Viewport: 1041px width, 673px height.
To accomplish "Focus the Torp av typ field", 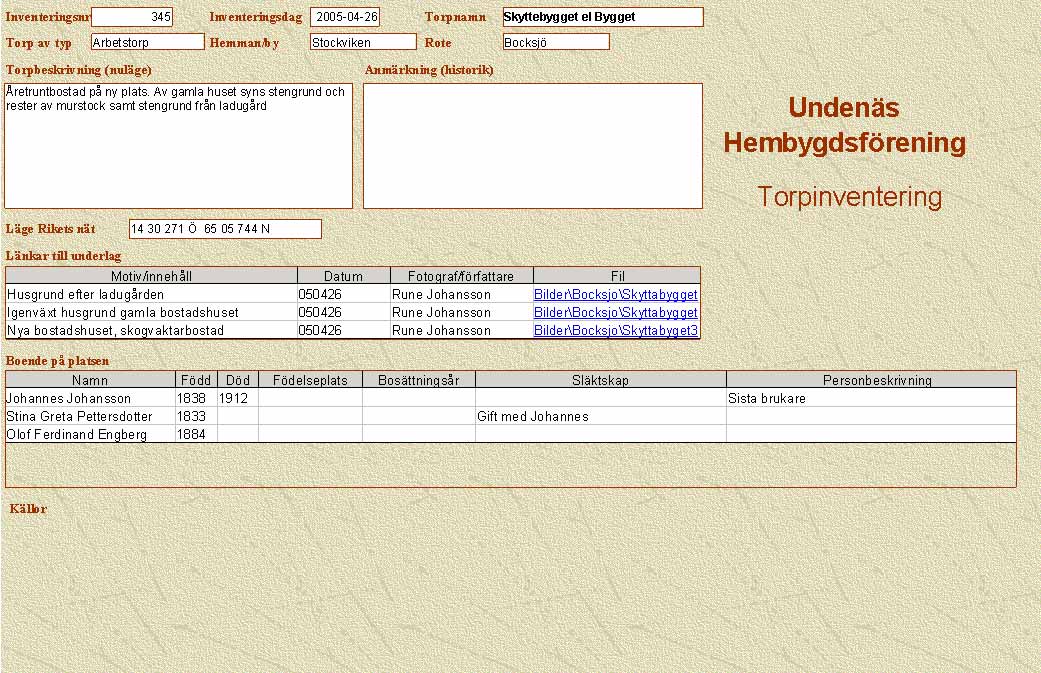I will point(147,42).
